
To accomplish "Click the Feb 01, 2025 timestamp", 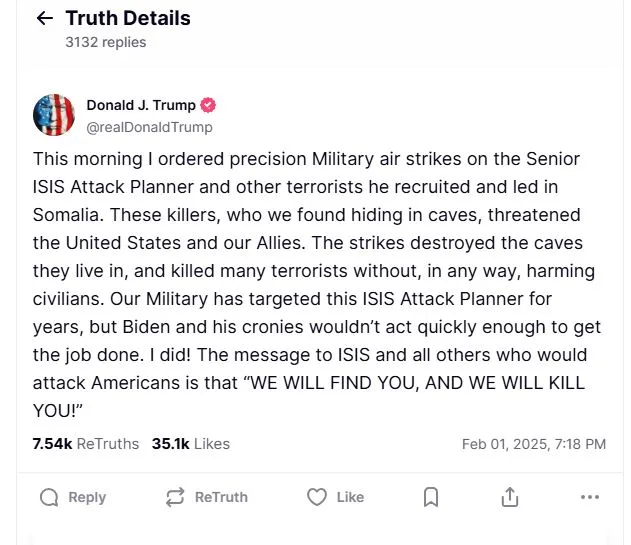I will (533, 443).
